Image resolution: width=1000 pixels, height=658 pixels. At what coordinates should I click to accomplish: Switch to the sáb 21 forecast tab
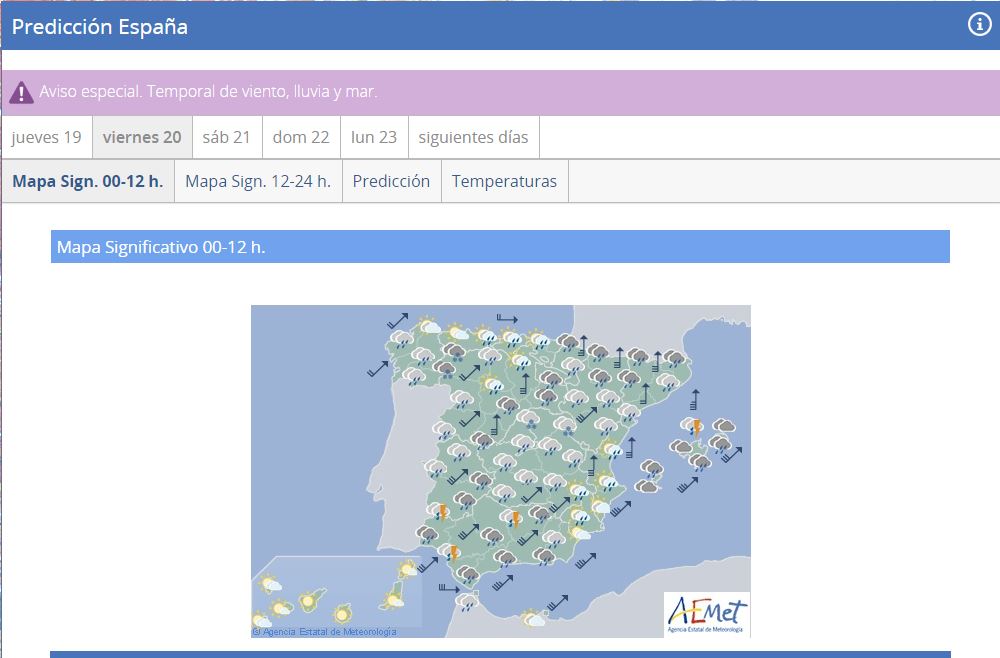(226, 137)
